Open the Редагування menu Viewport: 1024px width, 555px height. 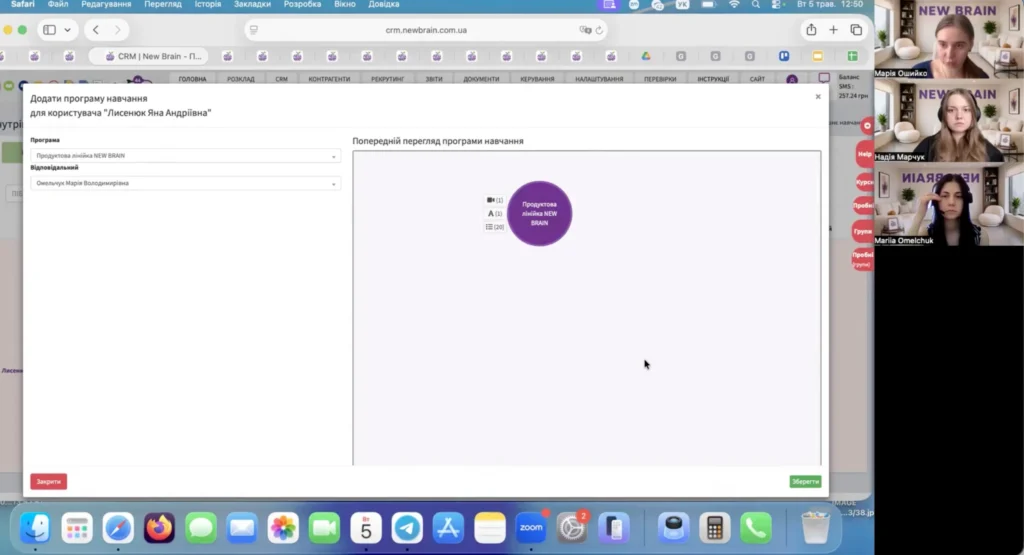point(106,5)
